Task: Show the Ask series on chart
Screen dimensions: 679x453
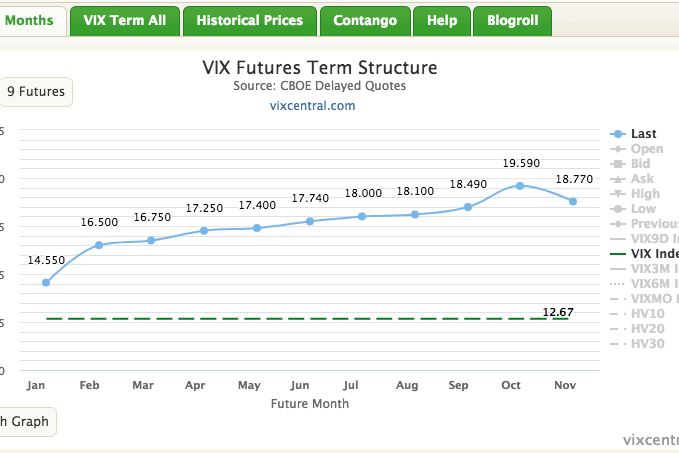Action: (642, 179)
